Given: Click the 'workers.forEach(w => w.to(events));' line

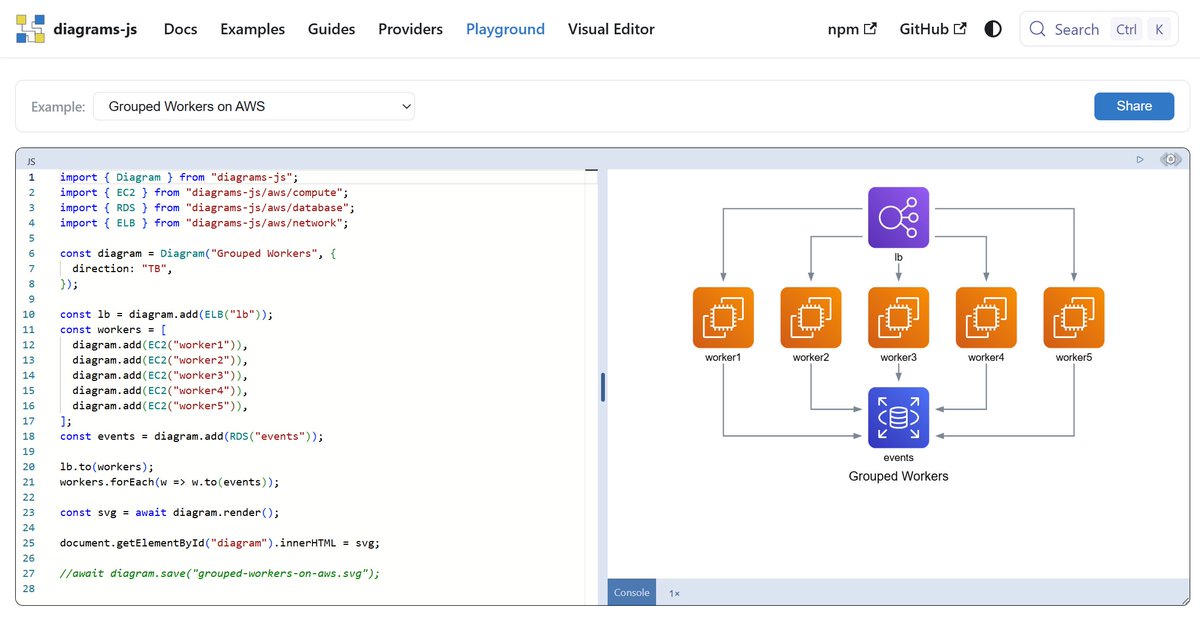Looking at the screenshot, I should tap(169, 482).
